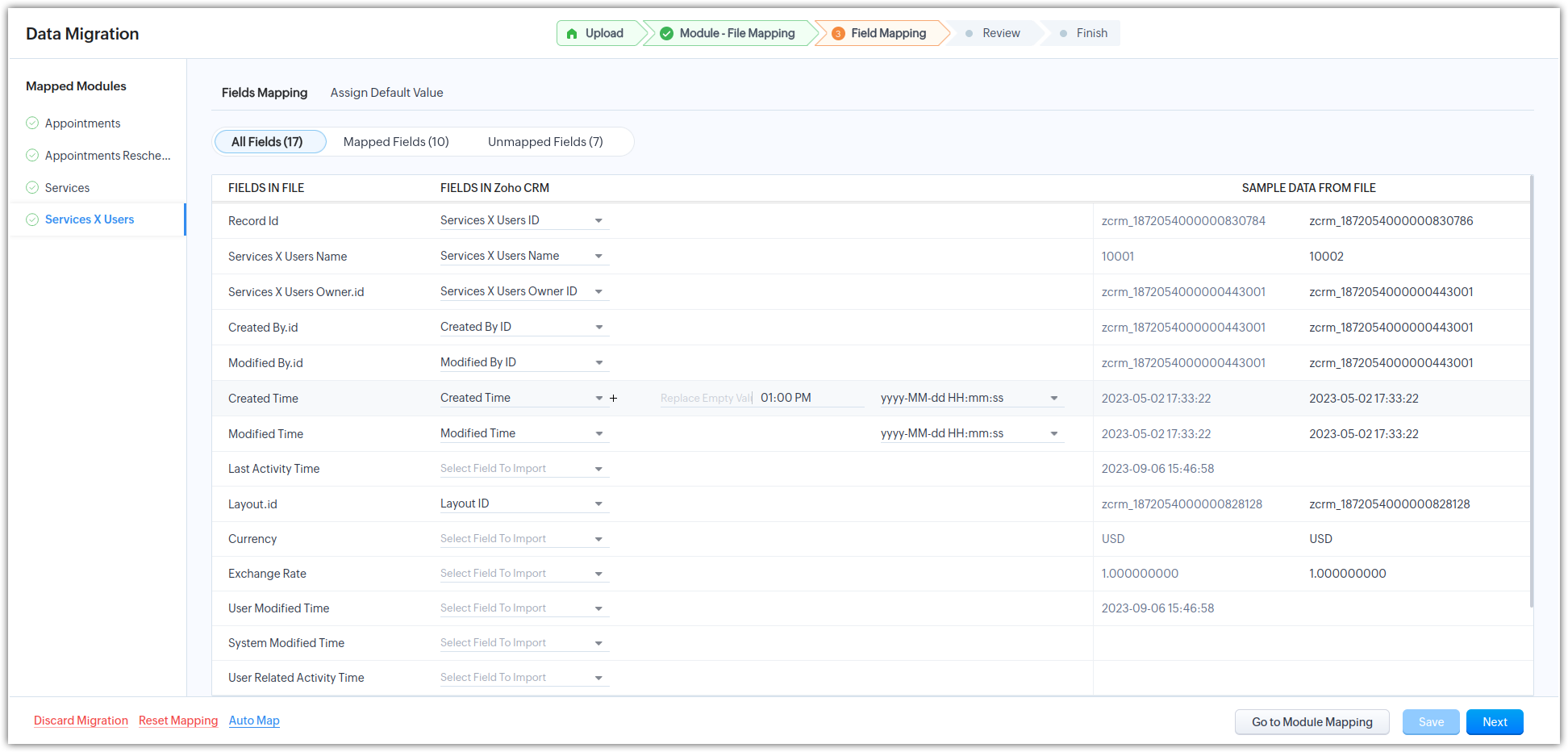Viewport: 1568px width, 752px height.
Task: Filter to Unmapped Fields (7)
Action: [545, 142]
